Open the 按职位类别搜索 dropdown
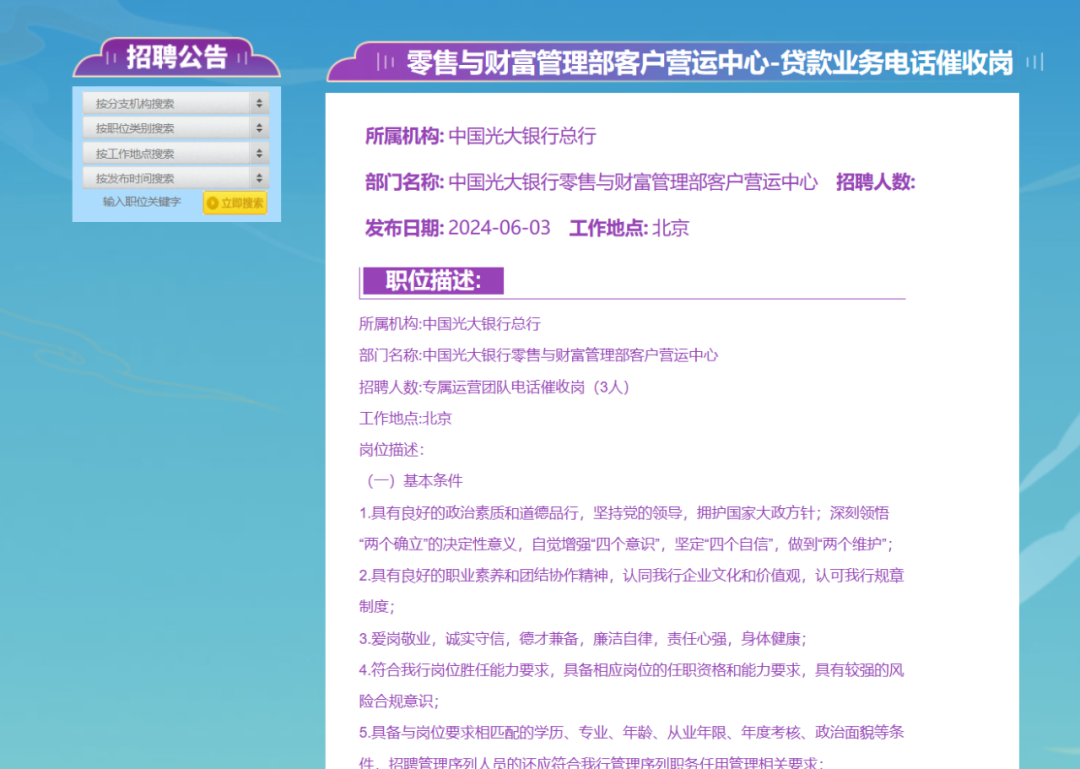Image resolution: width=1080 pixels, height=769 pixels. tap(176, 128)
